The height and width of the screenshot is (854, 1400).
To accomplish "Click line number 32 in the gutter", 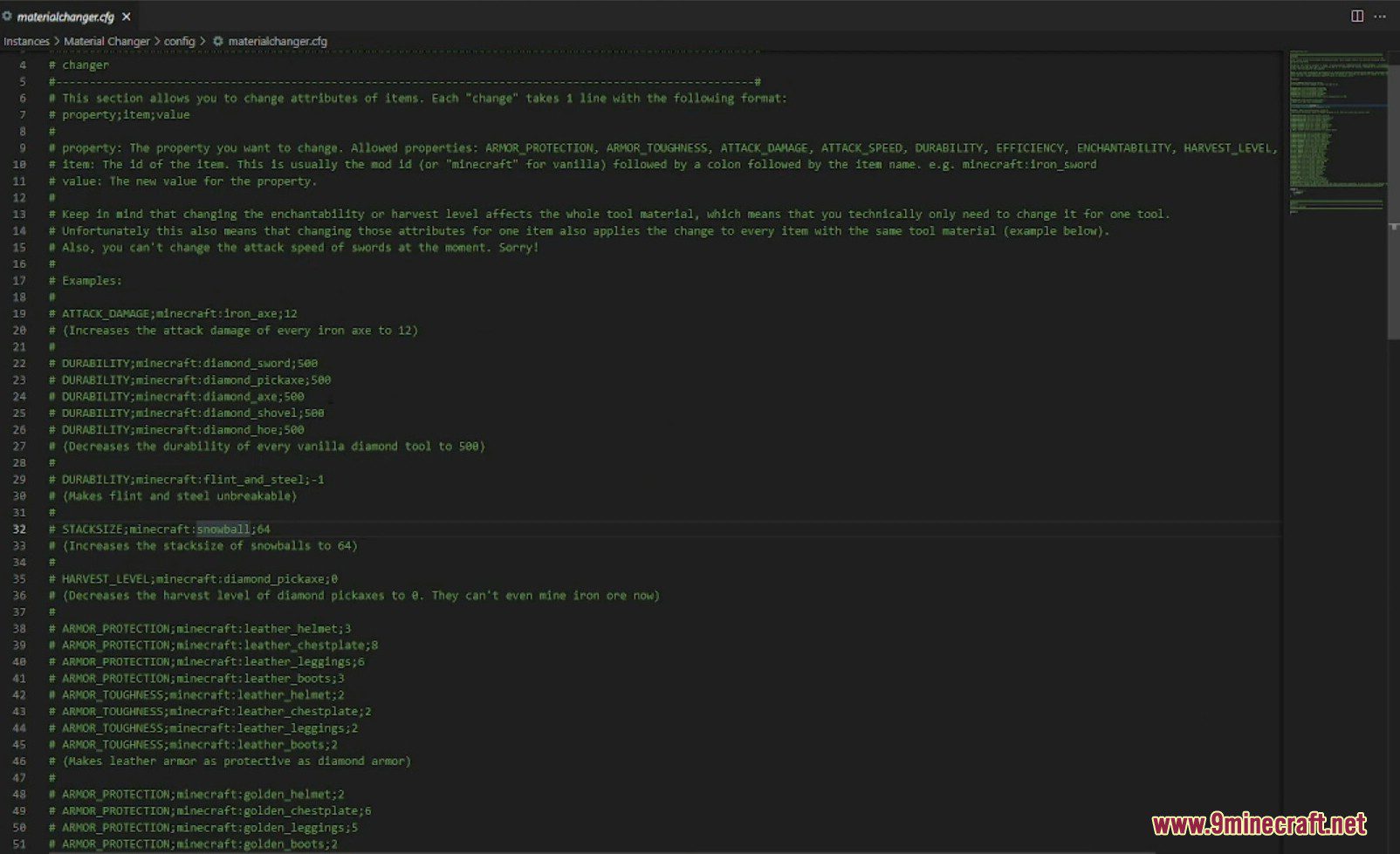I will point(19,529).
